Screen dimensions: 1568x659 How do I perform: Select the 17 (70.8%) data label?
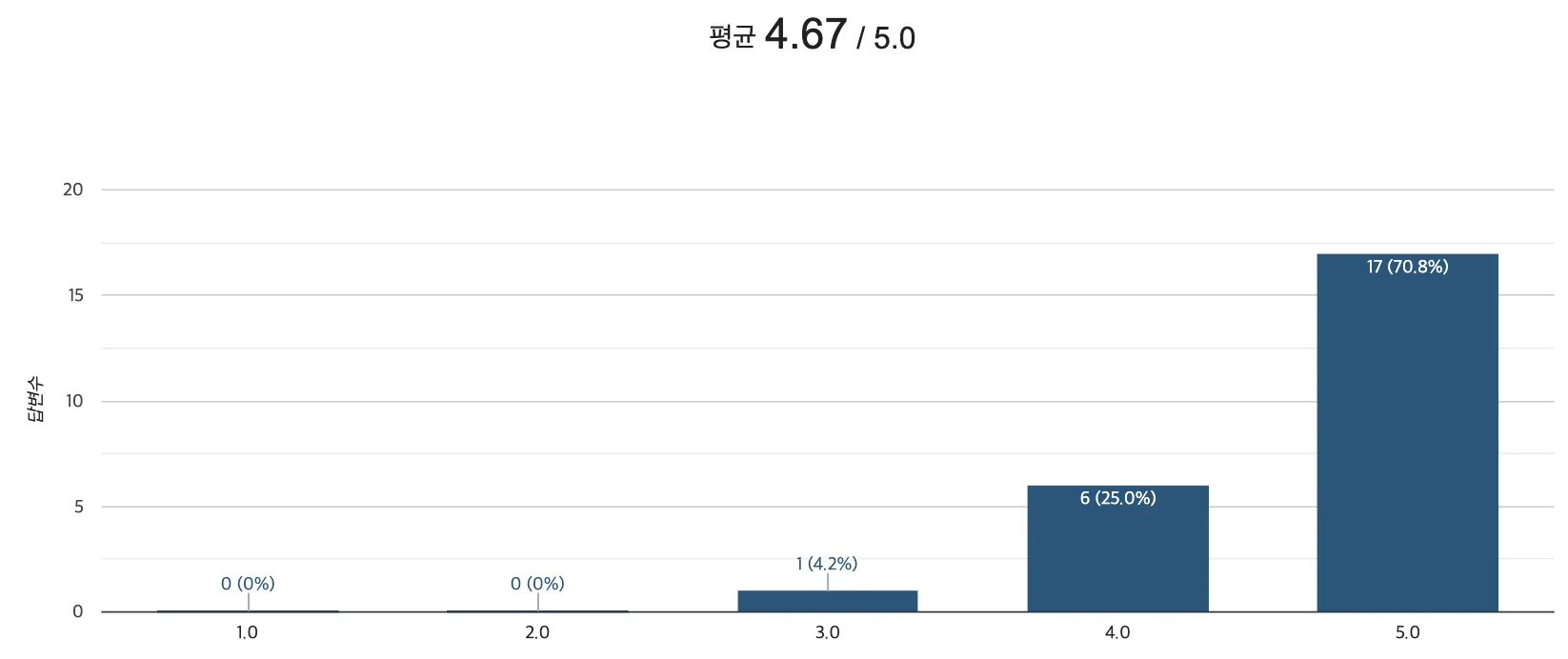click(x=1407, y=268)
